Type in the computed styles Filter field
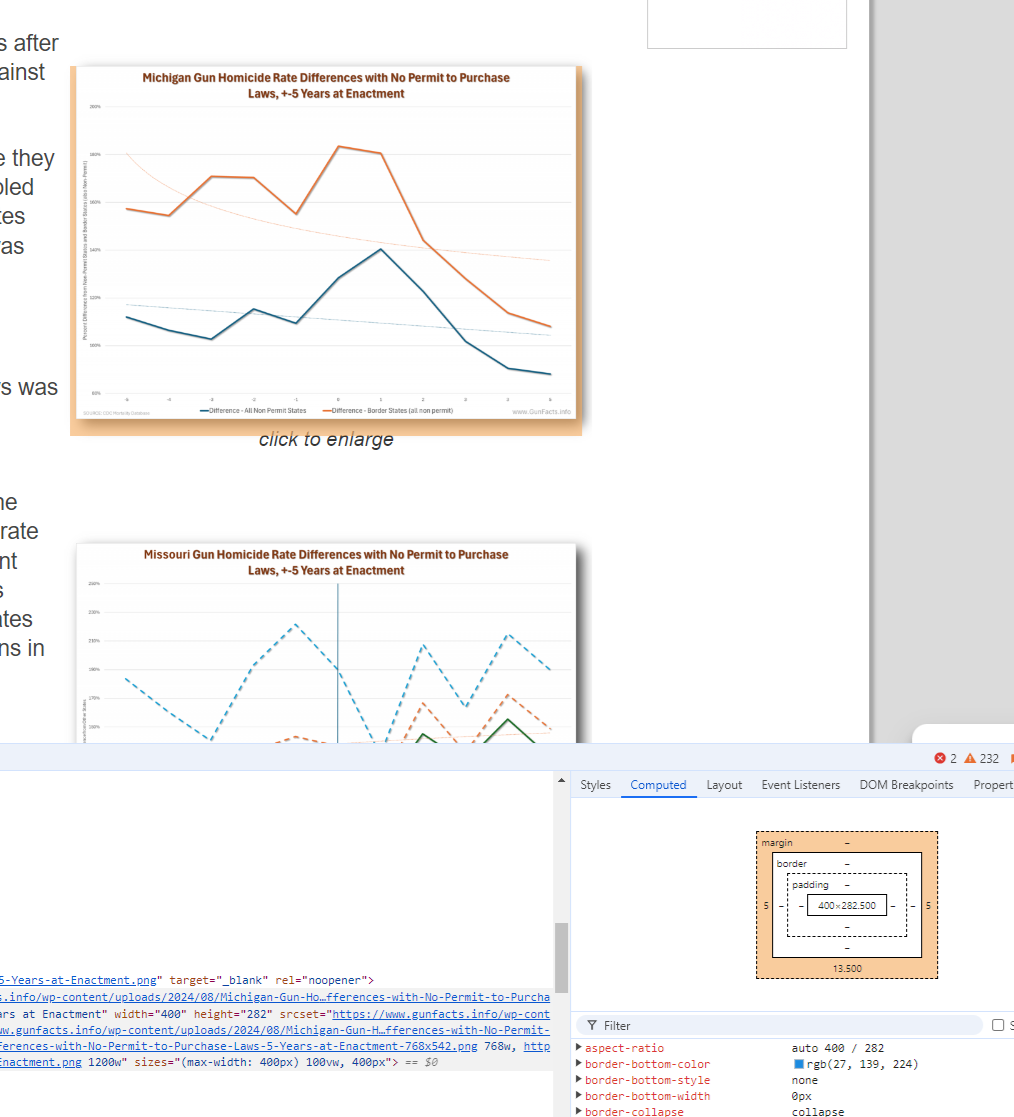 (x=790, y=1026)
